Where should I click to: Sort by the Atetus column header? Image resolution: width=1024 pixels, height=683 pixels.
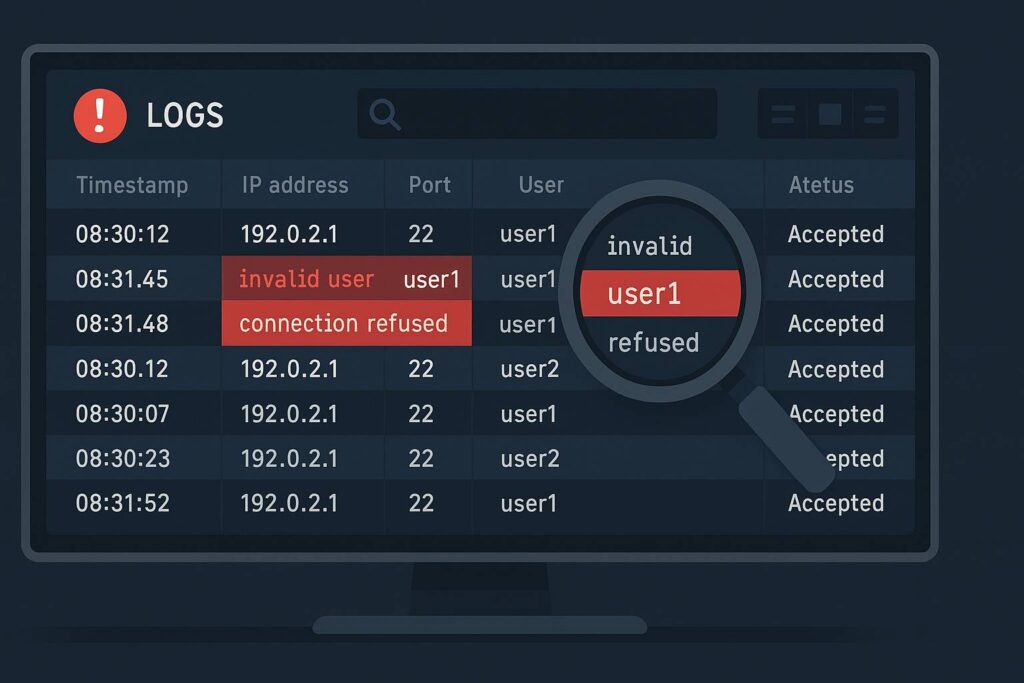tap(821, 185)
